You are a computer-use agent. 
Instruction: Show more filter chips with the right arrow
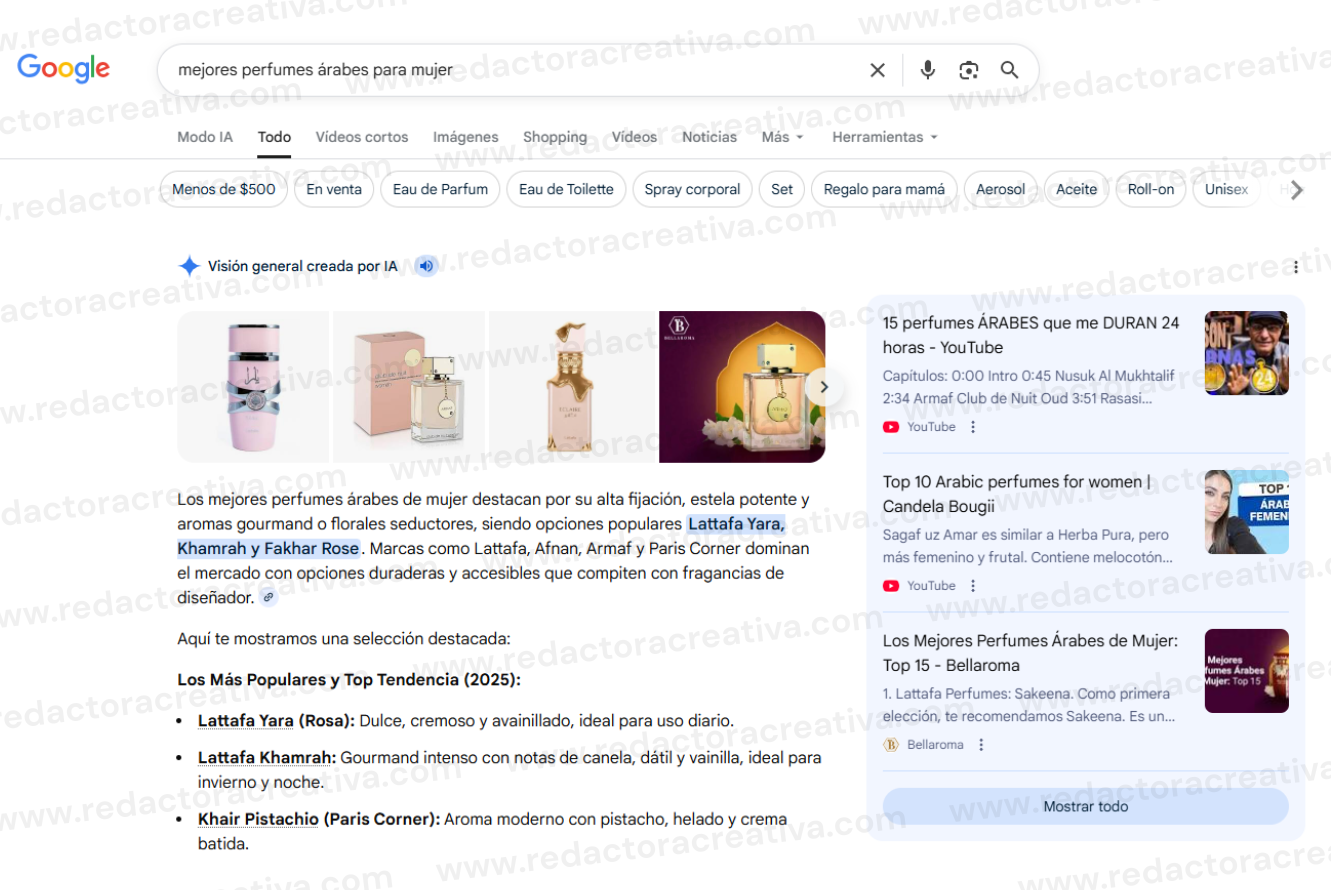click(1297, 190)
